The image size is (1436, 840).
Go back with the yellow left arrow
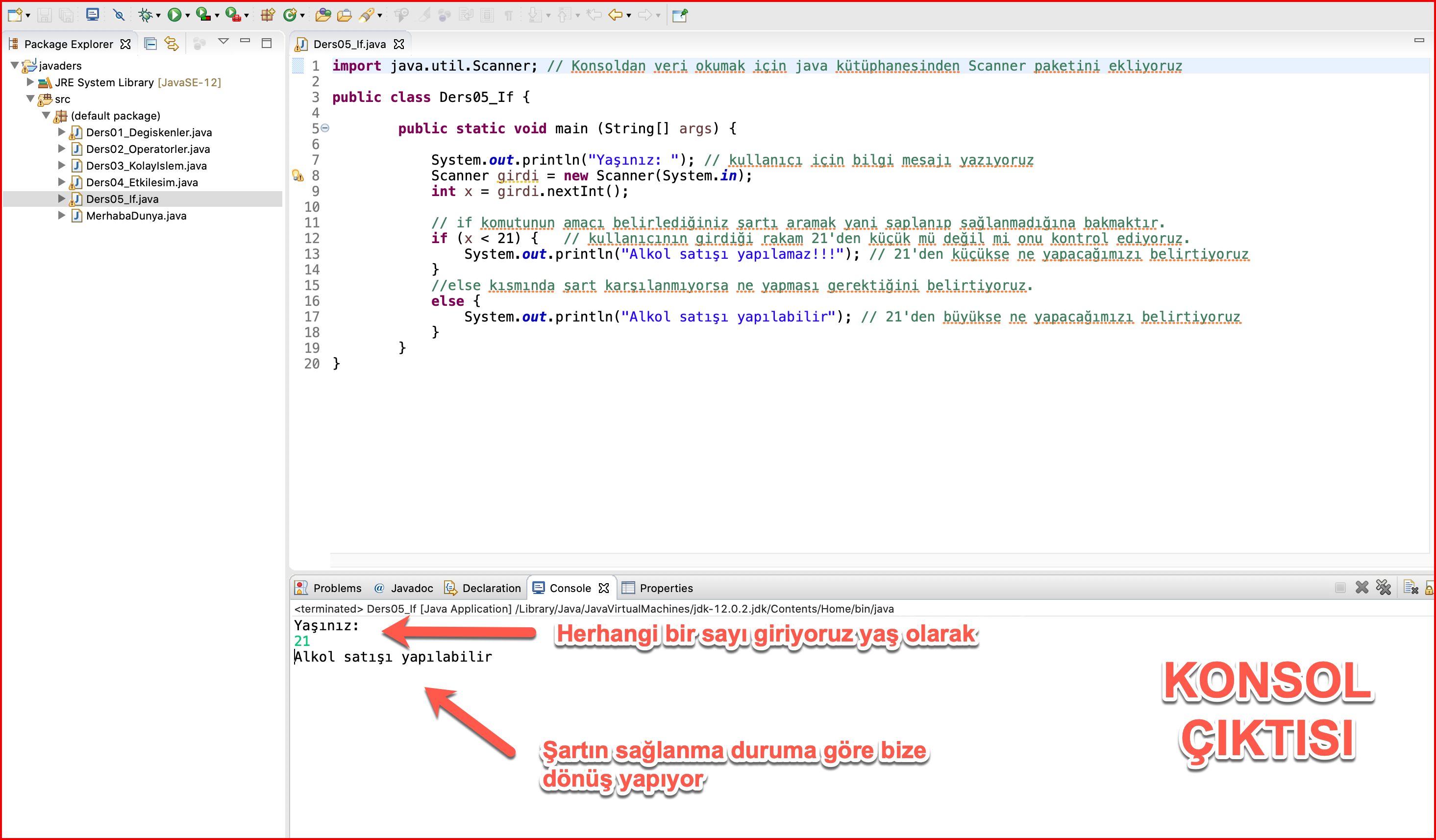(616, 15)
